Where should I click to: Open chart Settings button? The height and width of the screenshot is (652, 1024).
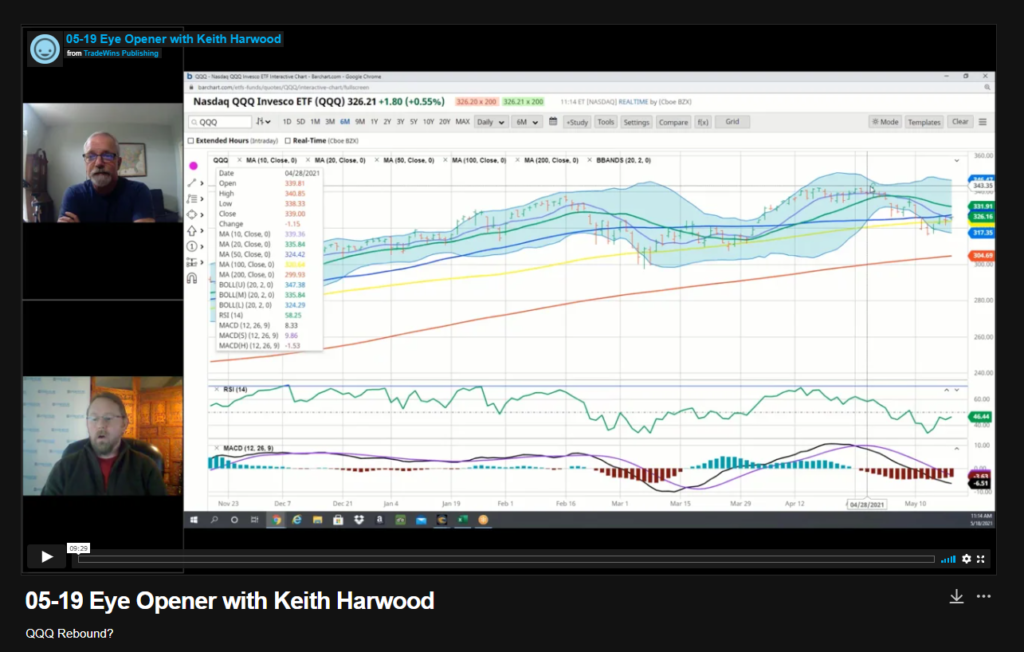pos(635,122)
